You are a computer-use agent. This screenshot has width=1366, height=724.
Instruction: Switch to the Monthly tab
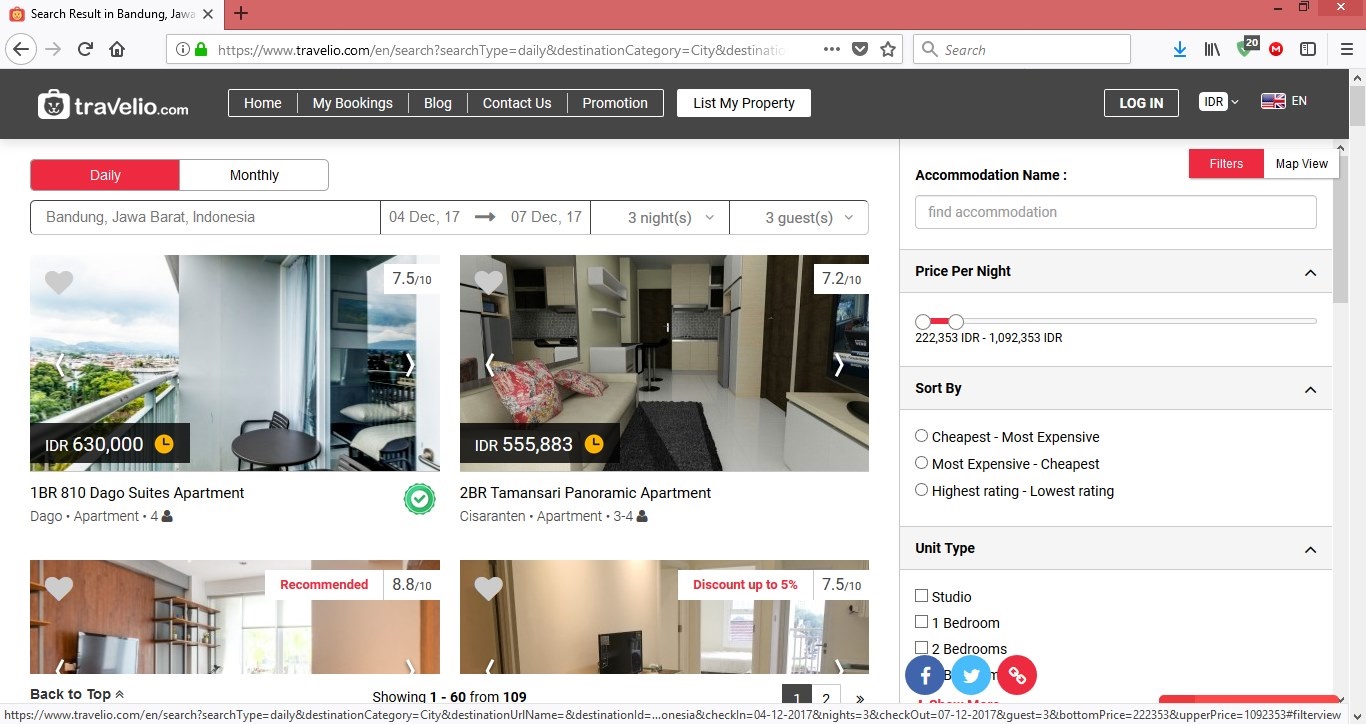pyautogui.click(x=254, y=175)
